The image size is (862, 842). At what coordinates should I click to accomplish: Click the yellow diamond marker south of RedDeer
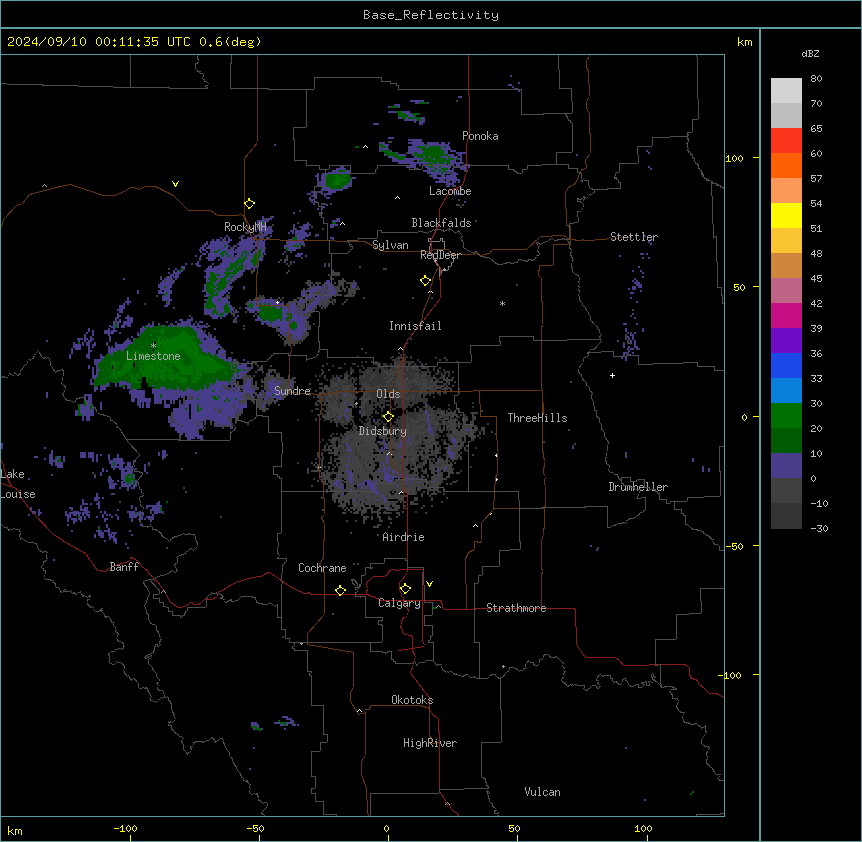pyautogui.click(x=425, y=280)
